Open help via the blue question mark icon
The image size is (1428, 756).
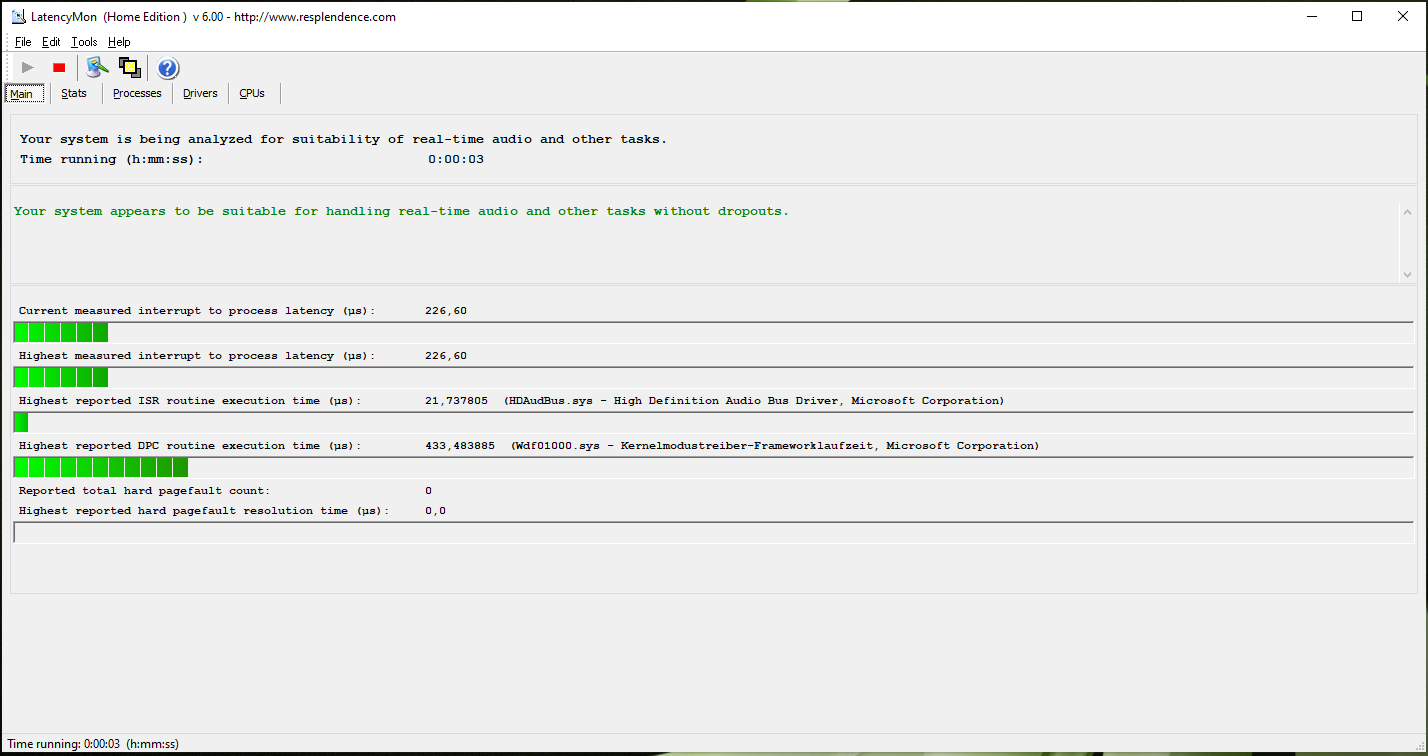point(168,68)
